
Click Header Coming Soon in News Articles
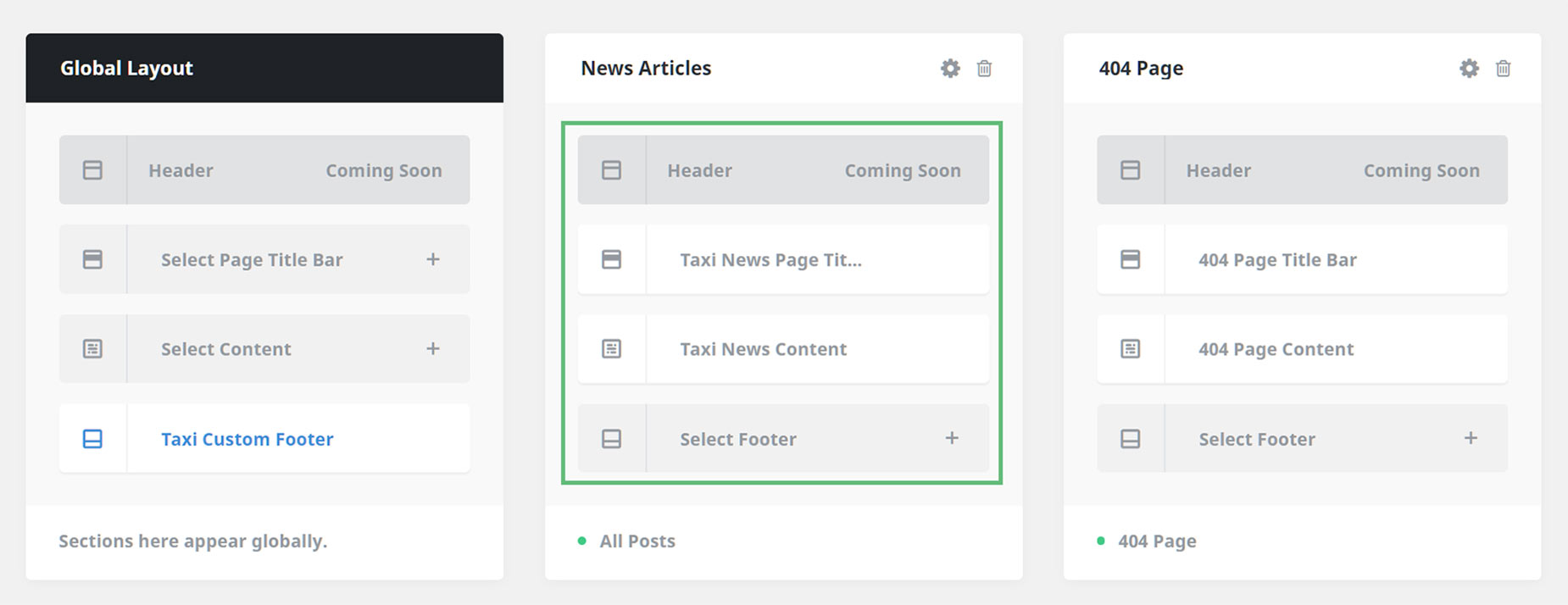(x=783, y=169)
